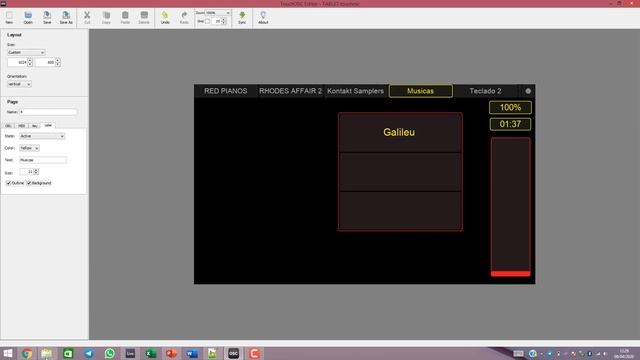Screen dimensions: 640x360
Task: Switch to the OSC properties tab
Action: pyautogui.click(x=9, y=126)
